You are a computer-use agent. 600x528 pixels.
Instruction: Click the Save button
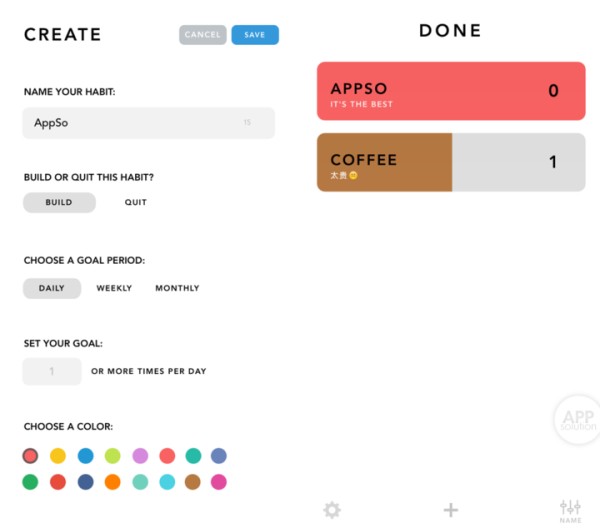255,35
